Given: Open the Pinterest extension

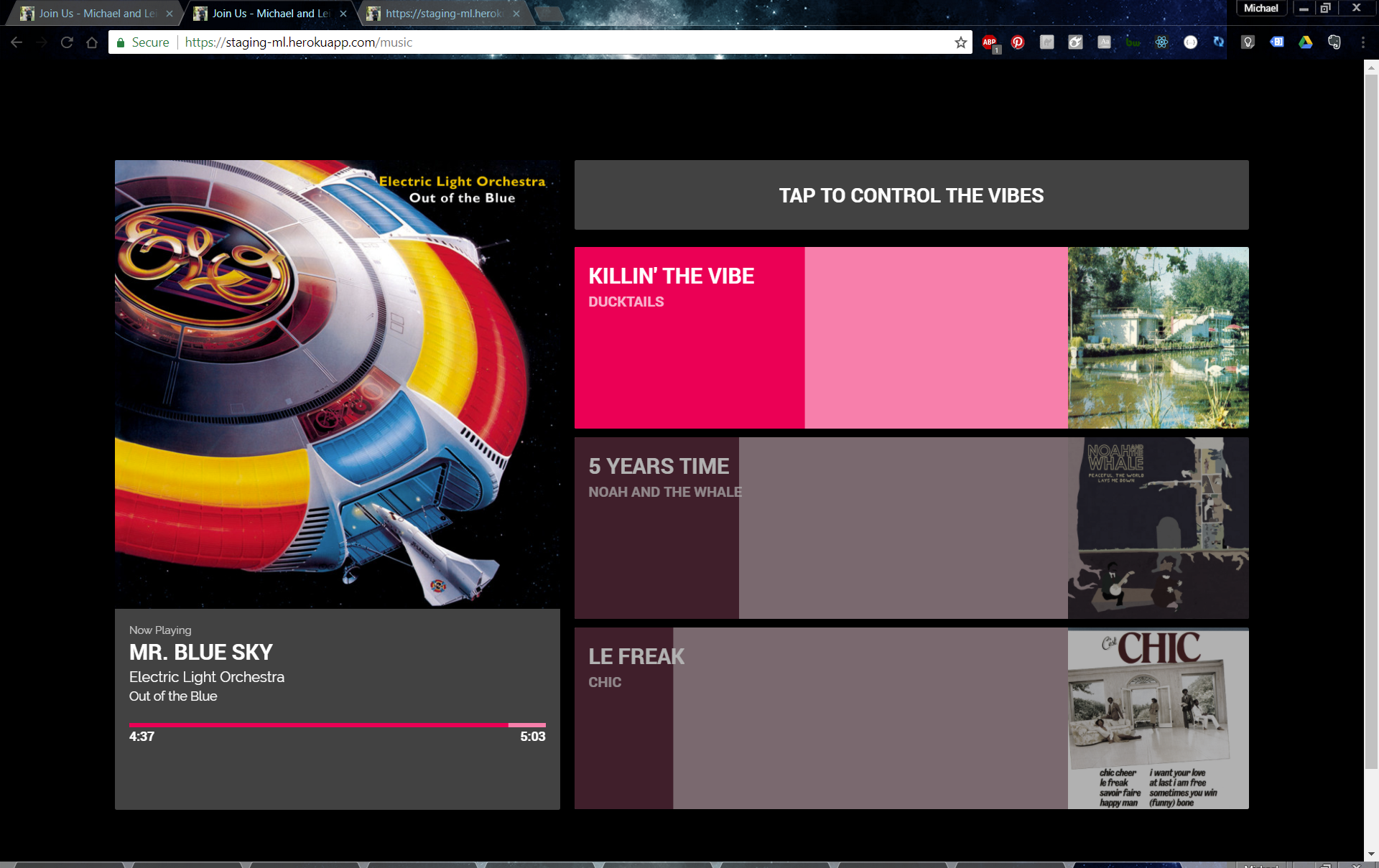Looking at the screenshot, I should (1018, 42).
